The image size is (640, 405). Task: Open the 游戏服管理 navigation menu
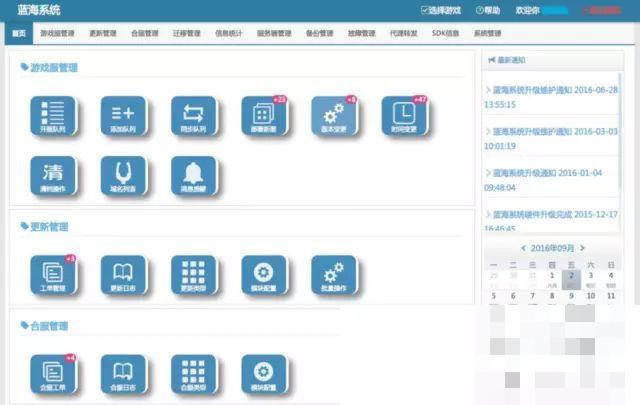(x=57, y=33)
